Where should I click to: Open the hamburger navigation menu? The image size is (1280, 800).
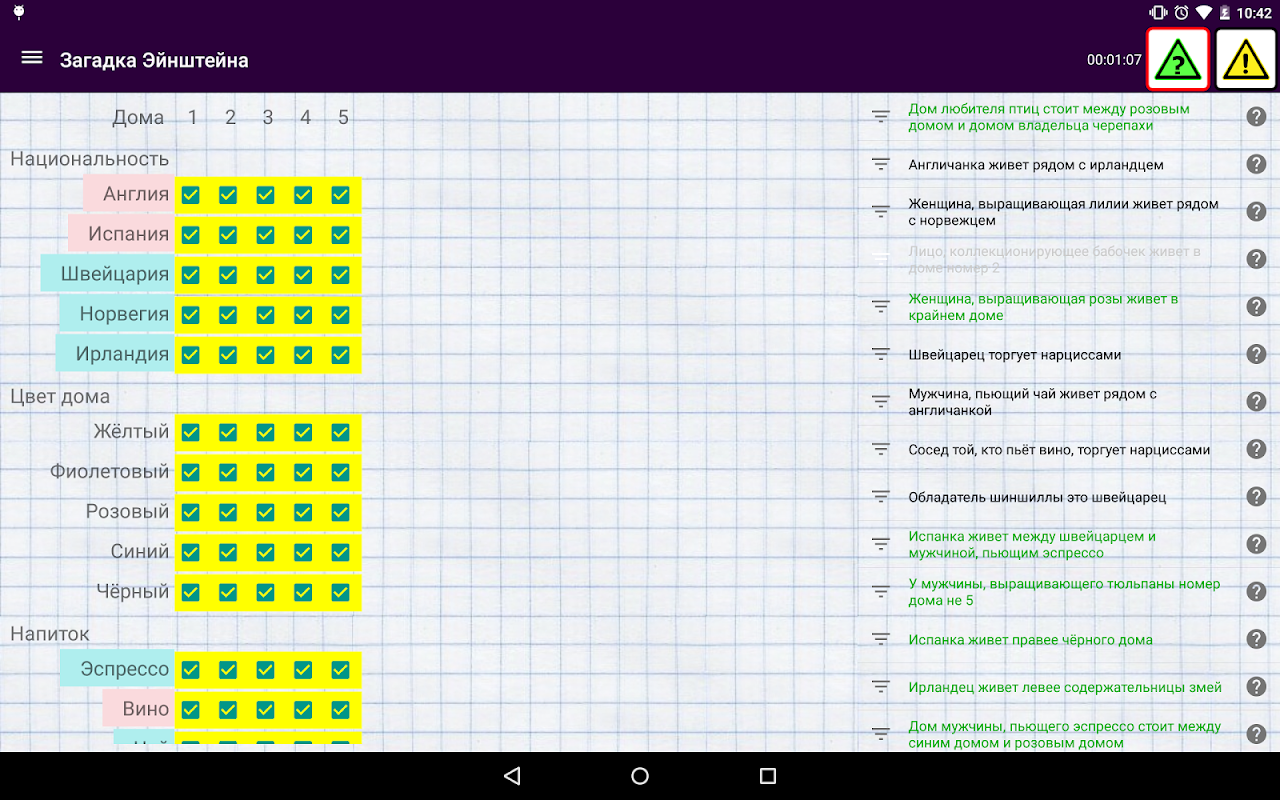32,58
